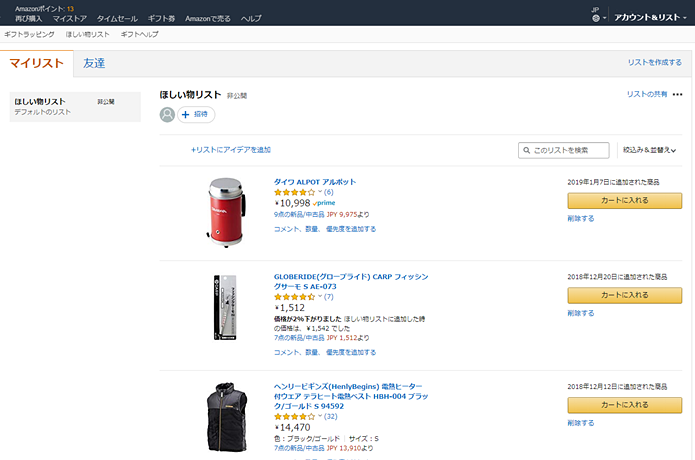Delete HenlyBegins vest from list
Viewport: 695px width, 460px height.
tap(581, 423)
